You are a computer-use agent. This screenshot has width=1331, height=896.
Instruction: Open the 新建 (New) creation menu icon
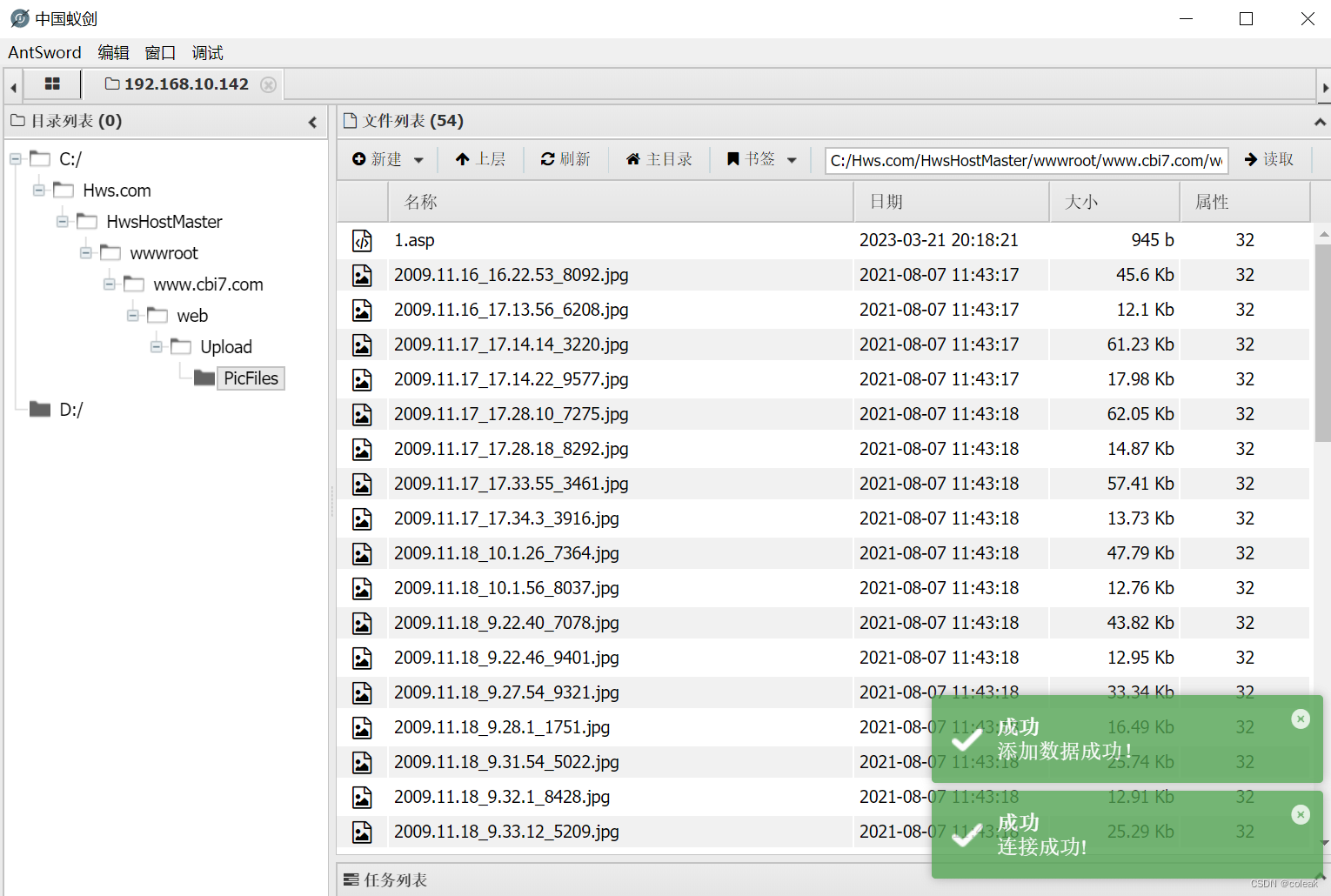coord(360,159)
